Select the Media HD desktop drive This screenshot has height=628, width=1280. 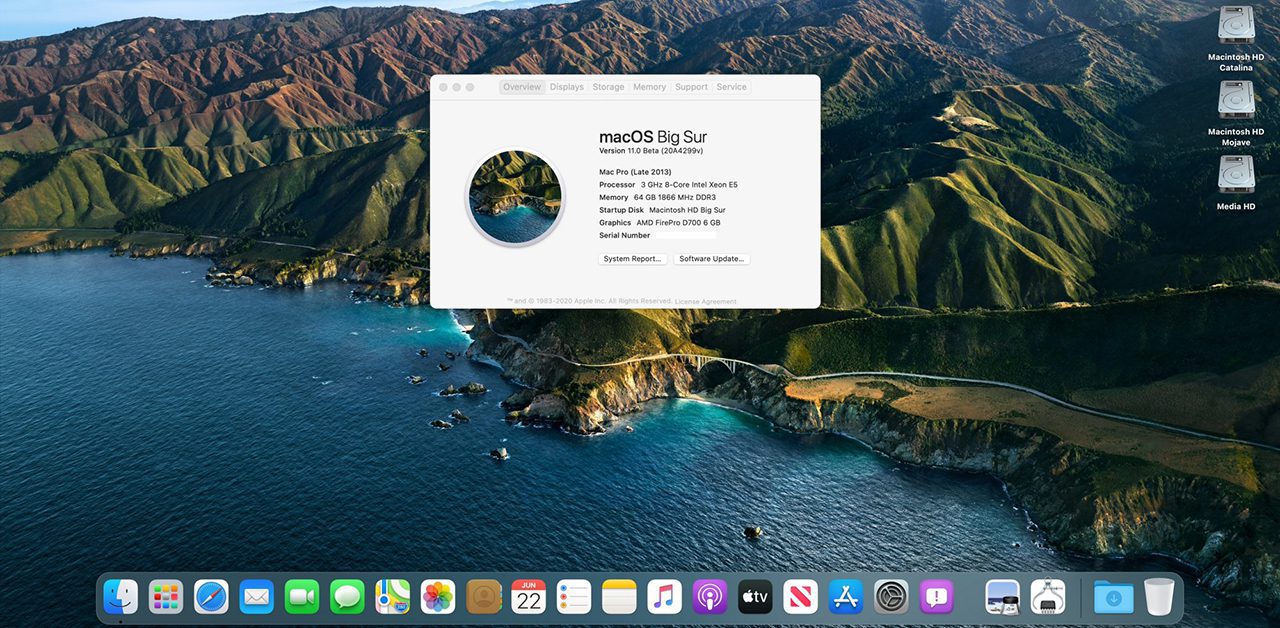pyautogui.click(x=1236, y=183)
